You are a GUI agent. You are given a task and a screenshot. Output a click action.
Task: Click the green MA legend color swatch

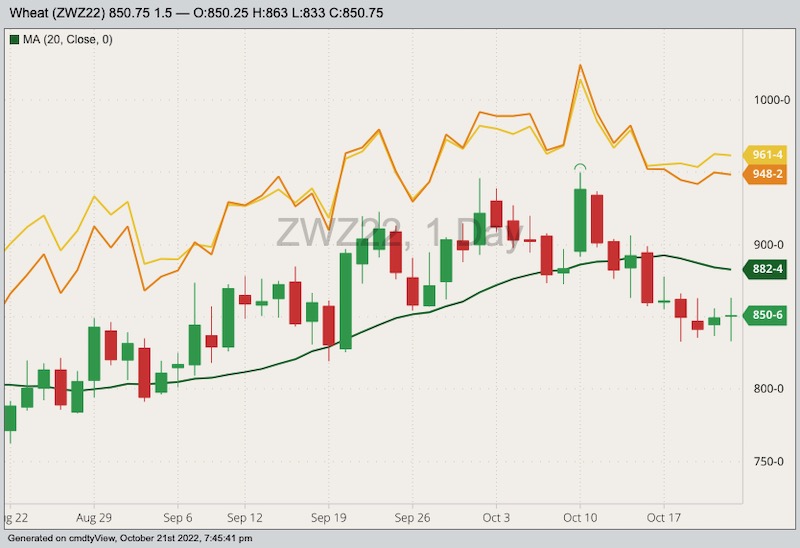[14, 39]
